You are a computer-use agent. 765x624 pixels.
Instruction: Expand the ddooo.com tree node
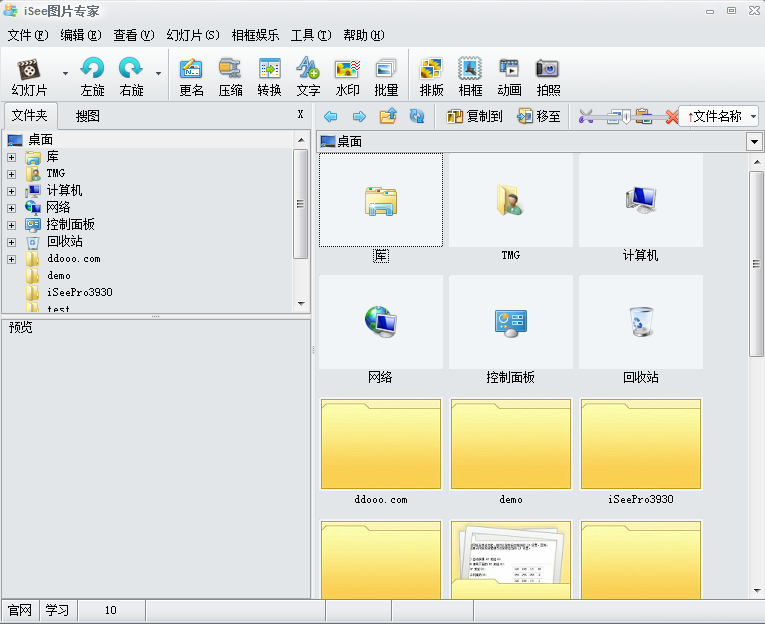click(11, 260)
